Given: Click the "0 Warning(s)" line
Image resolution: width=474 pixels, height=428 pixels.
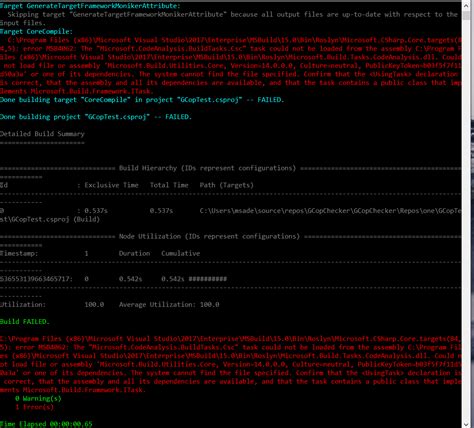Looking at the screenshot, I should tap(38, 398).
